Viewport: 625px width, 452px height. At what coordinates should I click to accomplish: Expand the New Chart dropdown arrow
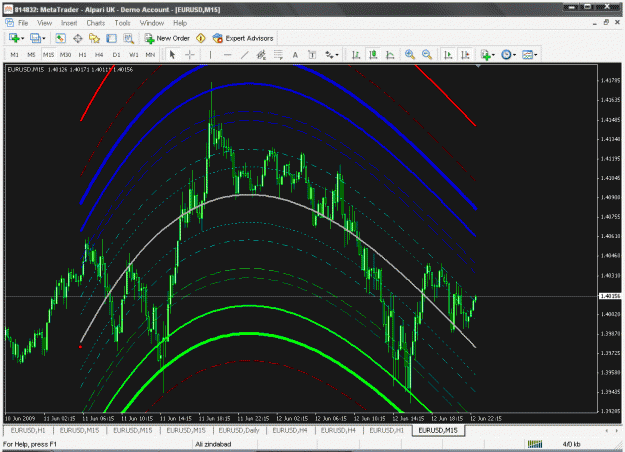click(x=23, y=39)
